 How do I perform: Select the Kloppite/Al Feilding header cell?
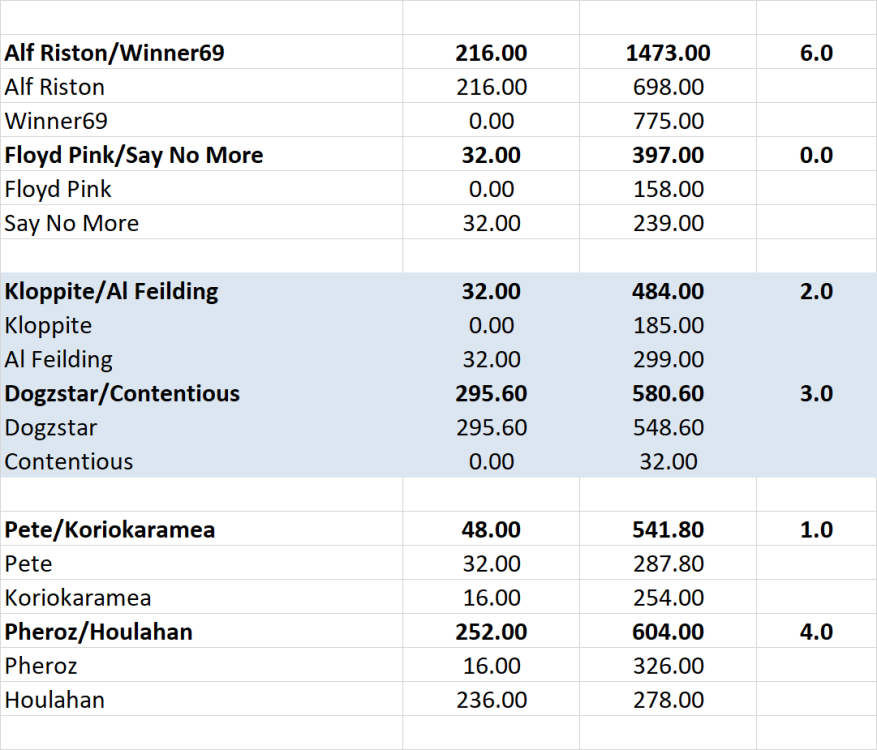tap(111, 291)
